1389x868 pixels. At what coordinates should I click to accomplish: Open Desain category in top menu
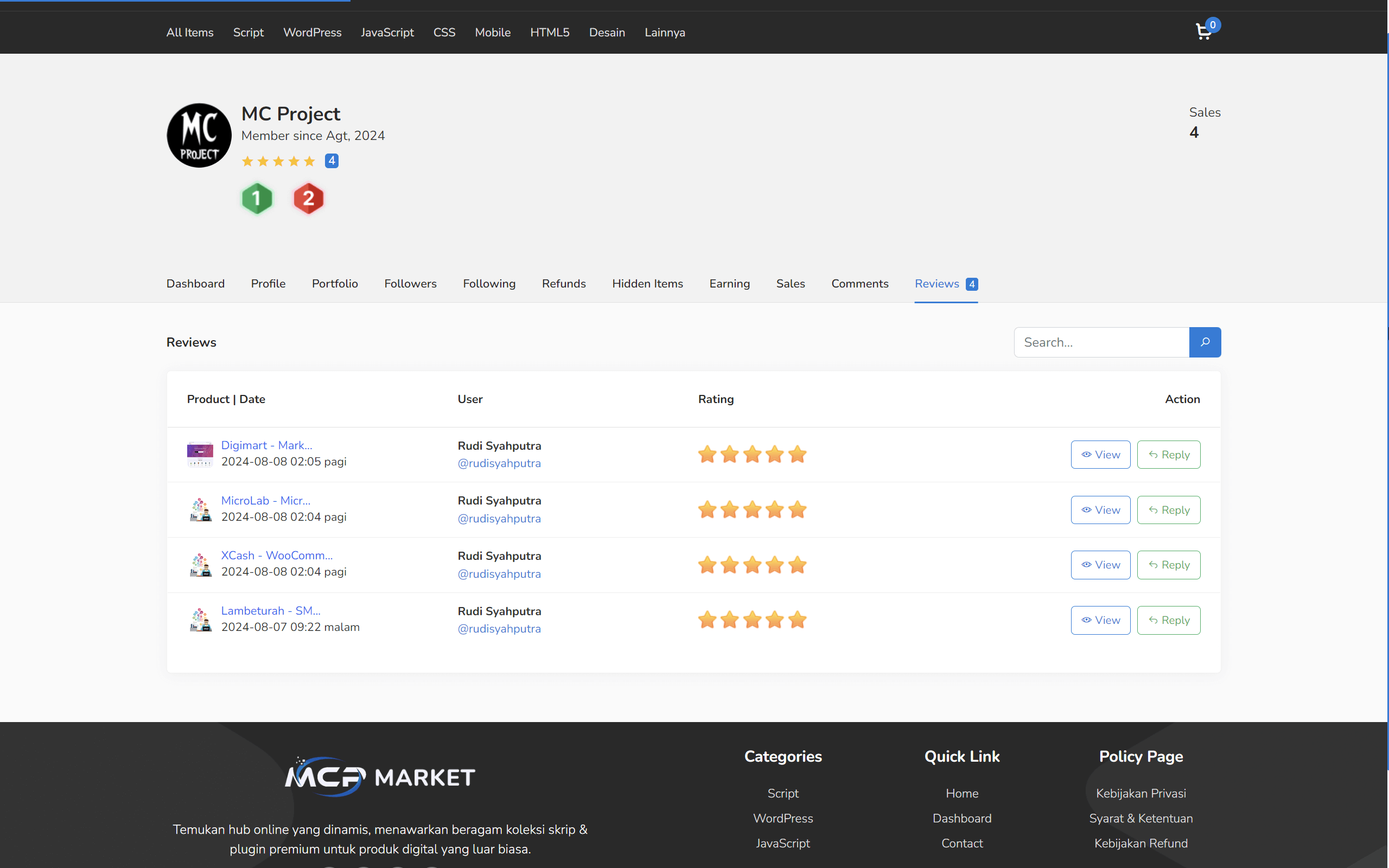[x=607, y=32]
